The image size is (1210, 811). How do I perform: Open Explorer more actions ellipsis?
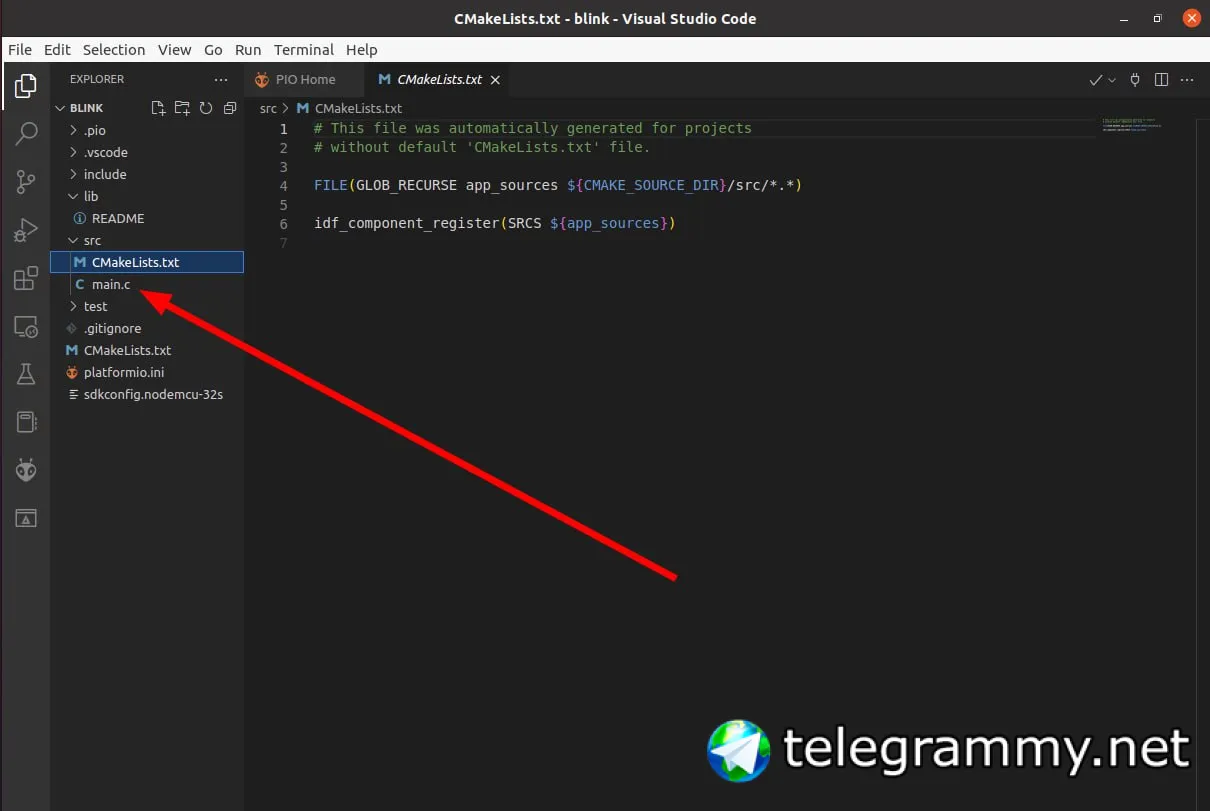click(x=221, y=79)
